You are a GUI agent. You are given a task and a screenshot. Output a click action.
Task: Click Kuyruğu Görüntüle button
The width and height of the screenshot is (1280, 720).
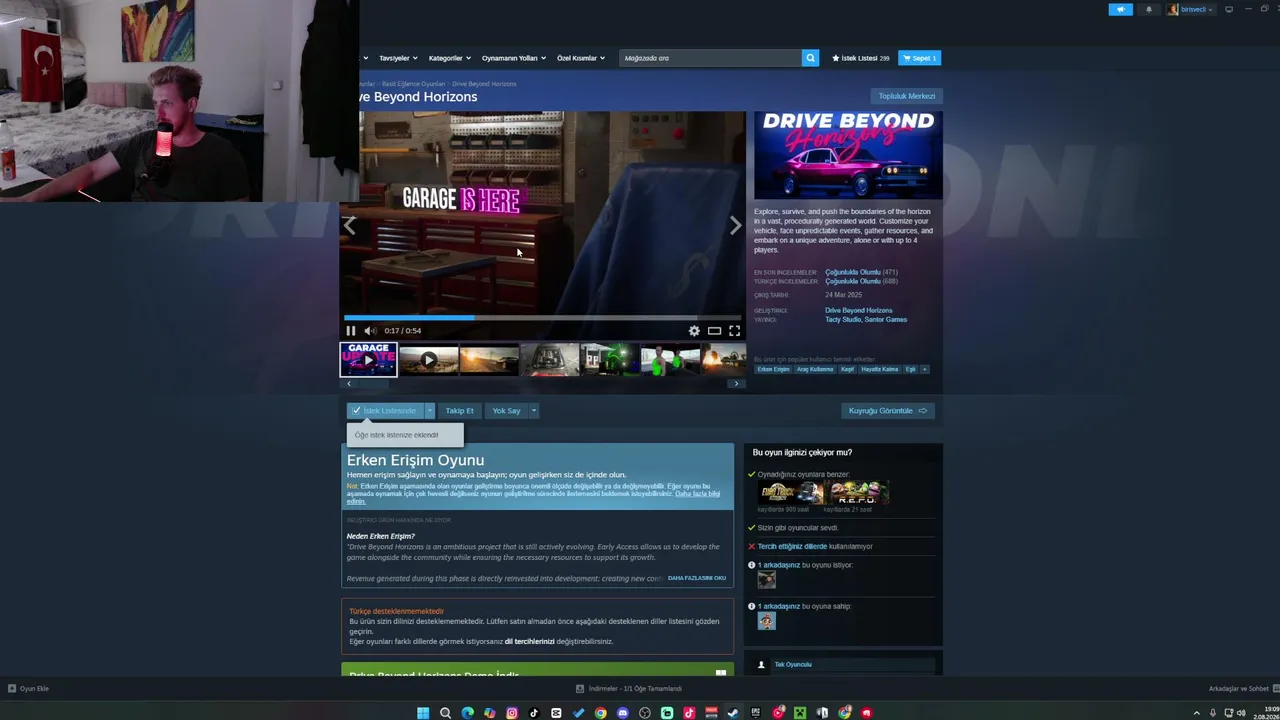(888, 411)
